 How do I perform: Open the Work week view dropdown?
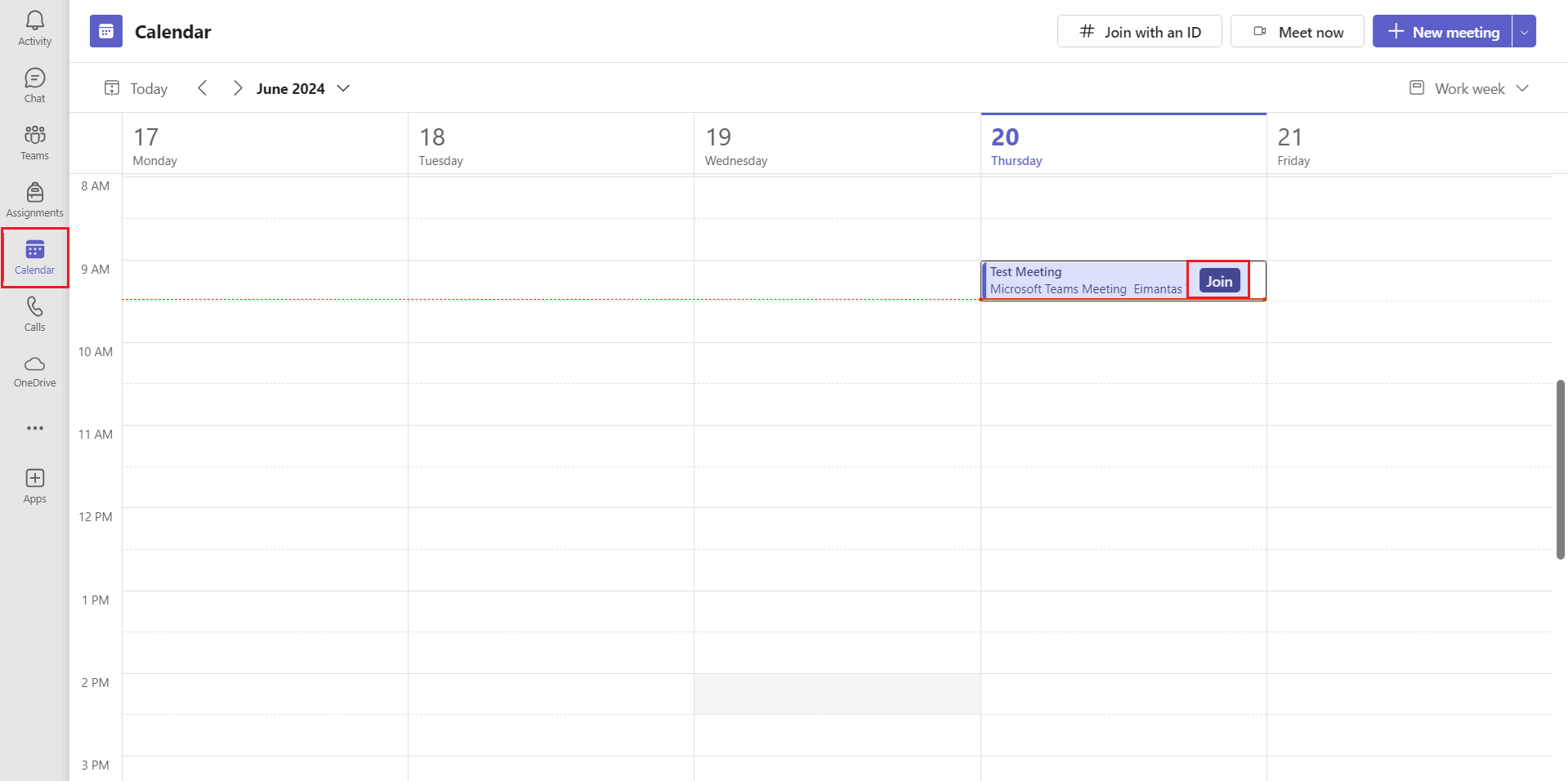click(1467, 87)
